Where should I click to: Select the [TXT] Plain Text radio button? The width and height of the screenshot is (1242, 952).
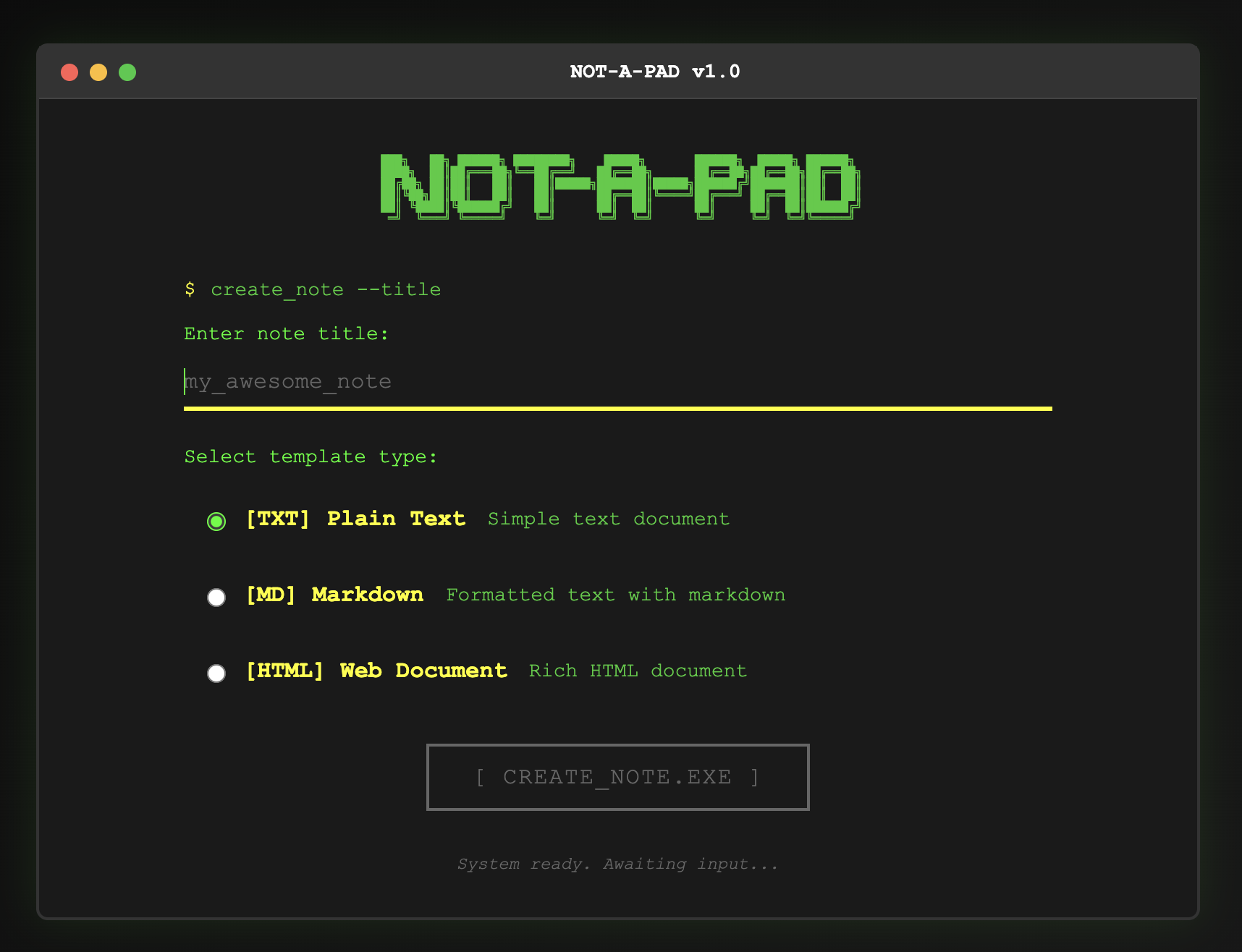pos(216,521)
